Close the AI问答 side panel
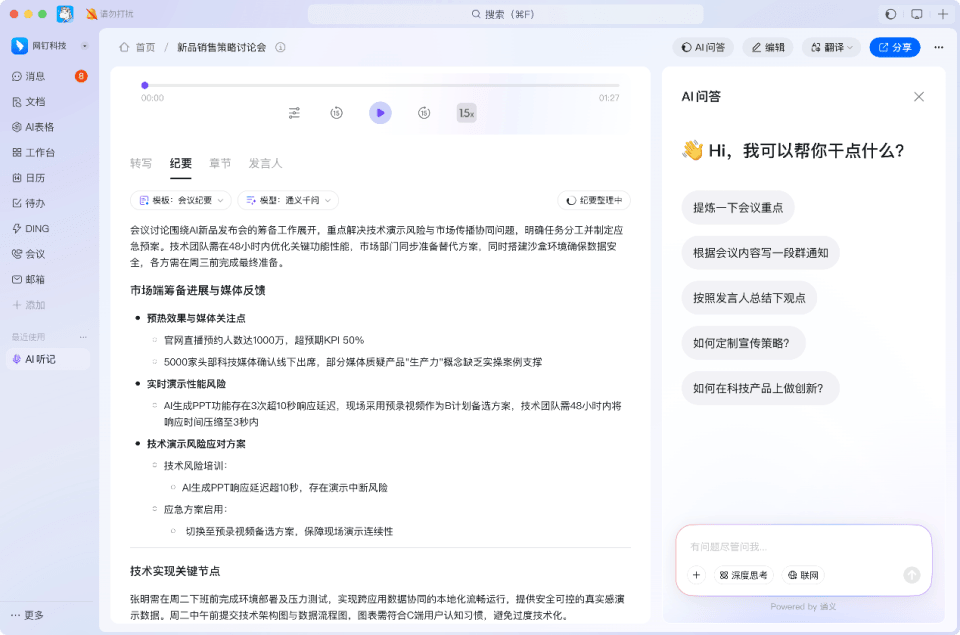960x635 pixels. click(x=918, y=97)
